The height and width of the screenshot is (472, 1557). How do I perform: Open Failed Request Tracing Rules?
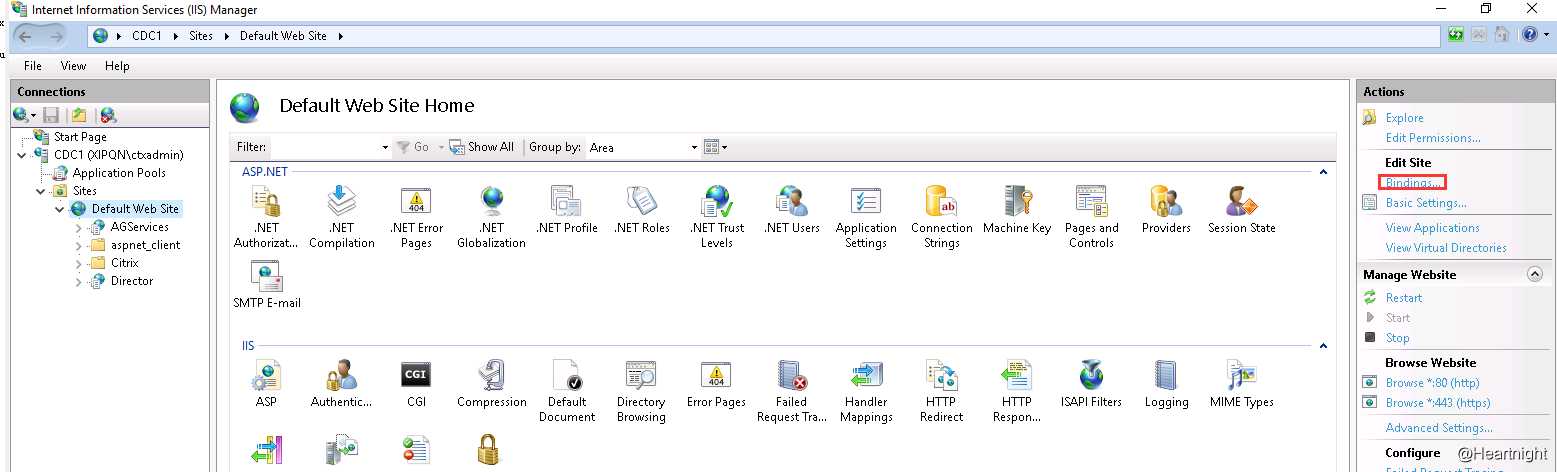click(x=791, y=391)
